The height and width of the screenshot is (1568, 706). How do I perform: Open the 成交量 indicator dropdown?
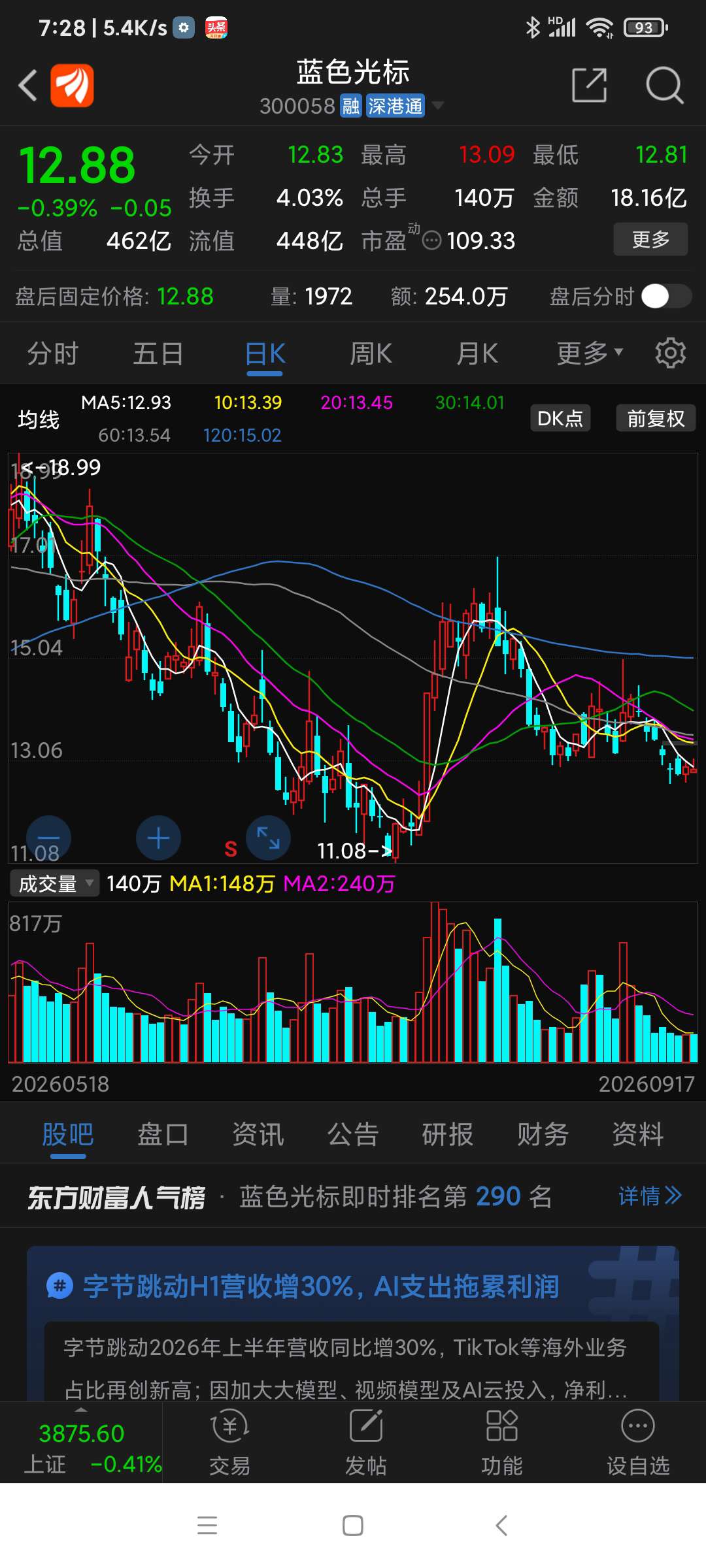[55, 883]
